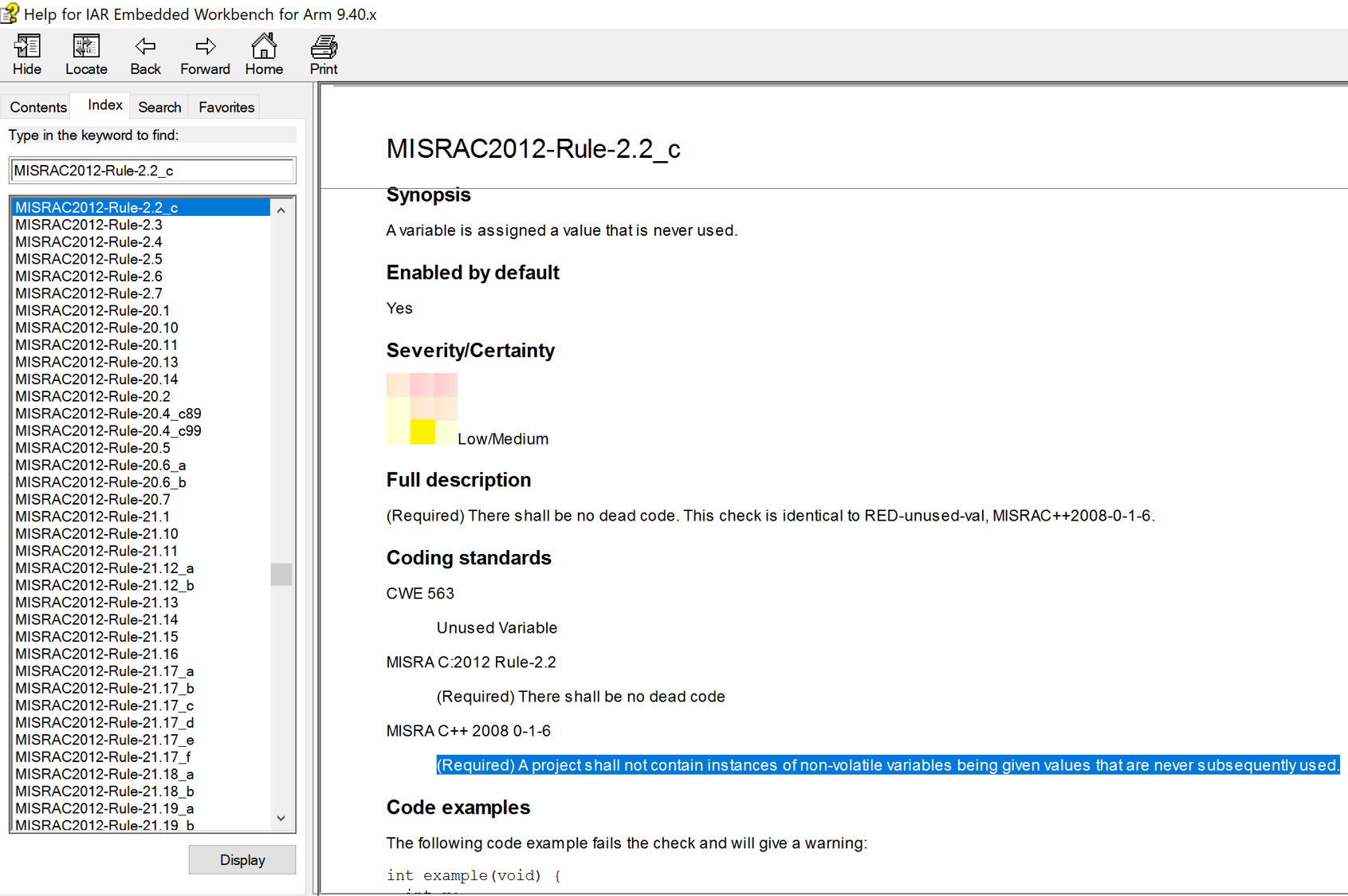Image resolution: width=1348 pixels, height=896 pixels.
Task: Stay on the Index tab
Action: pyautogui.click(x=103, y=104)
